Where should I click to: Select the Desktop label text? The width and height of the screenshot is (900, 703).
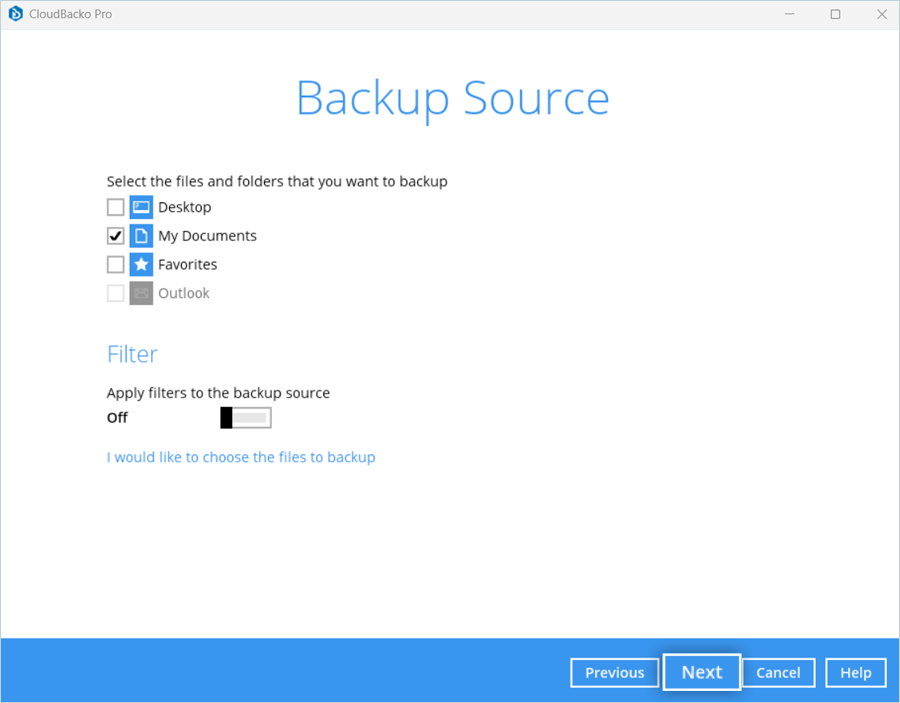pyautogui.click(x=185, y=207)
